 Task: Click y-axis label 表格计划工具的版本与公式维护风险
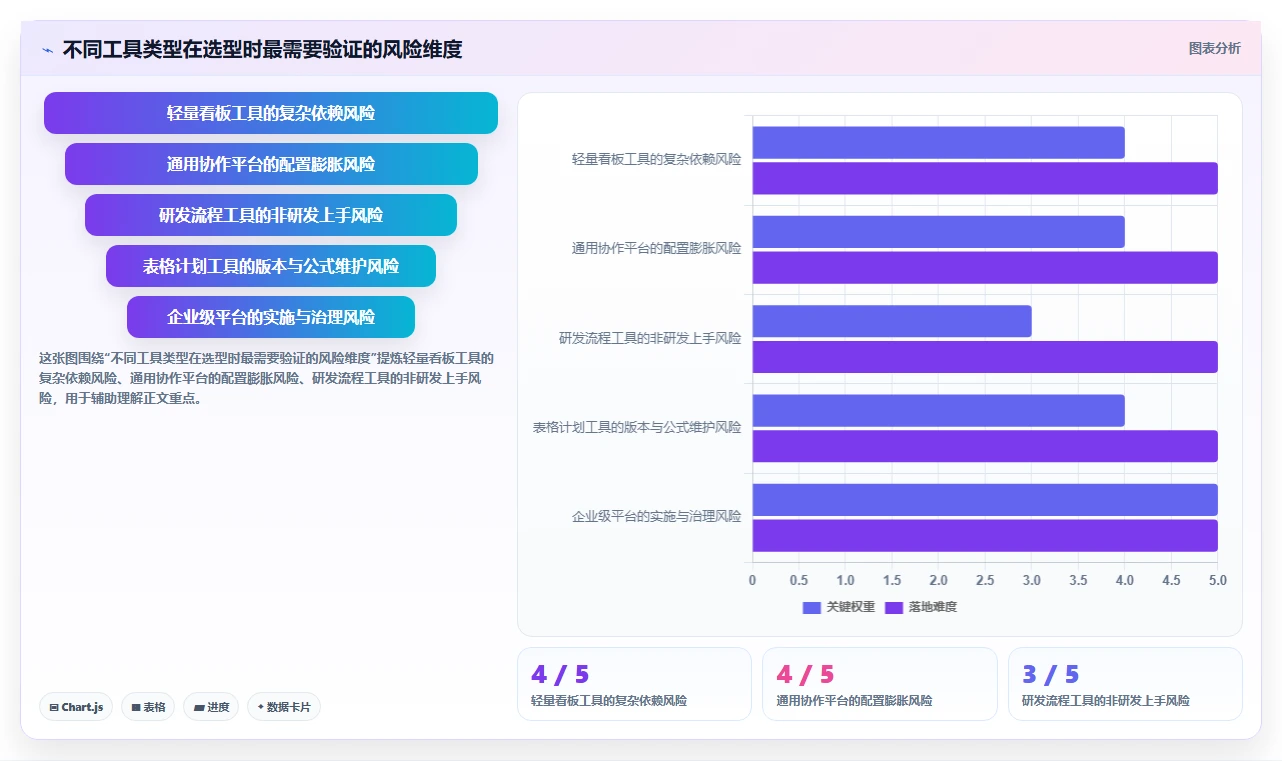click(x=637, y=427)
